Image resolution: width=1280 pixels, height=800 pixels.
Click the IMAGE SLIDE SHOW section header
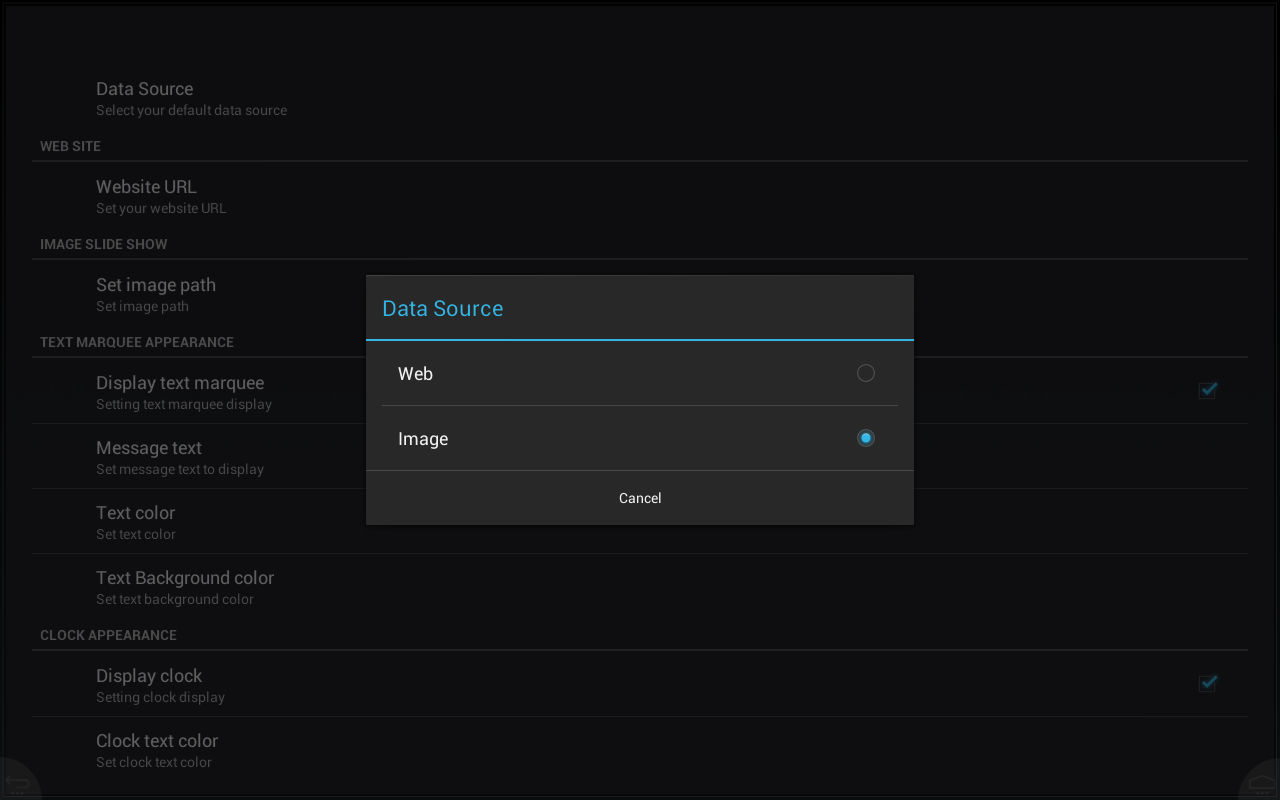(103, 244)
